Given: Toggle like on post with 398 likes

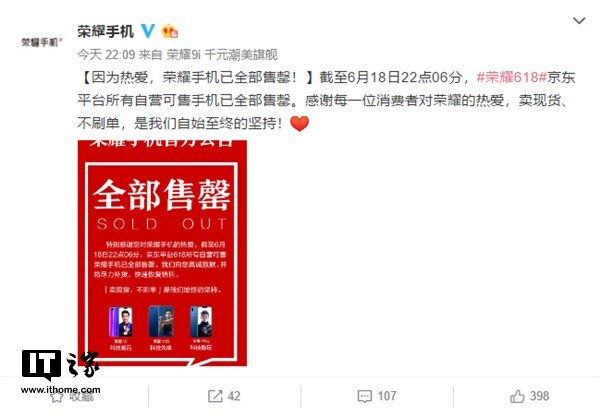Looking at the screenshot, I should [530, 396].
